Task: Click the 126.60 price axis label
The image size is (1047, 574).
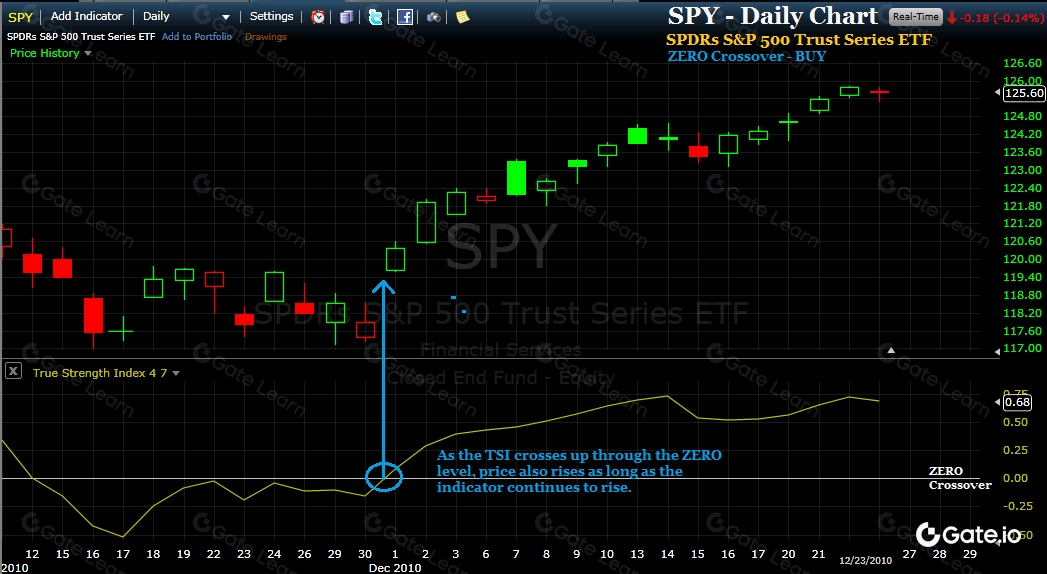Action: click(x=1022, y=63)
